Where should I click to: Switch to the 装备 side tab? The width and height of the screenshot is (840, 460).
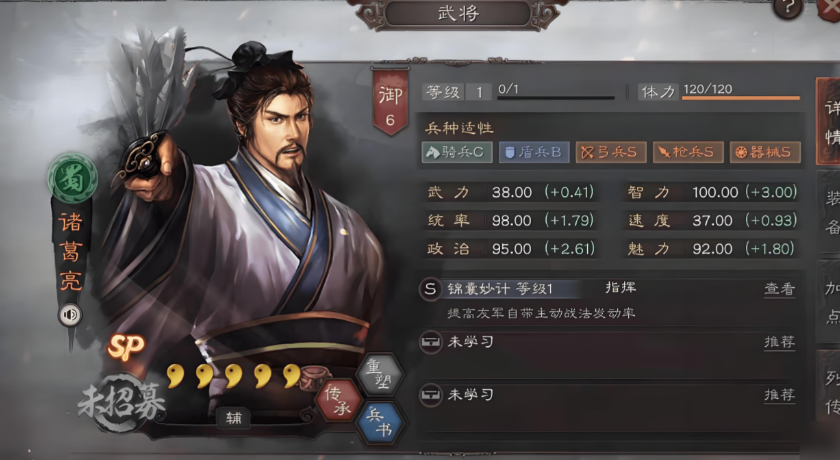point(830,213)
